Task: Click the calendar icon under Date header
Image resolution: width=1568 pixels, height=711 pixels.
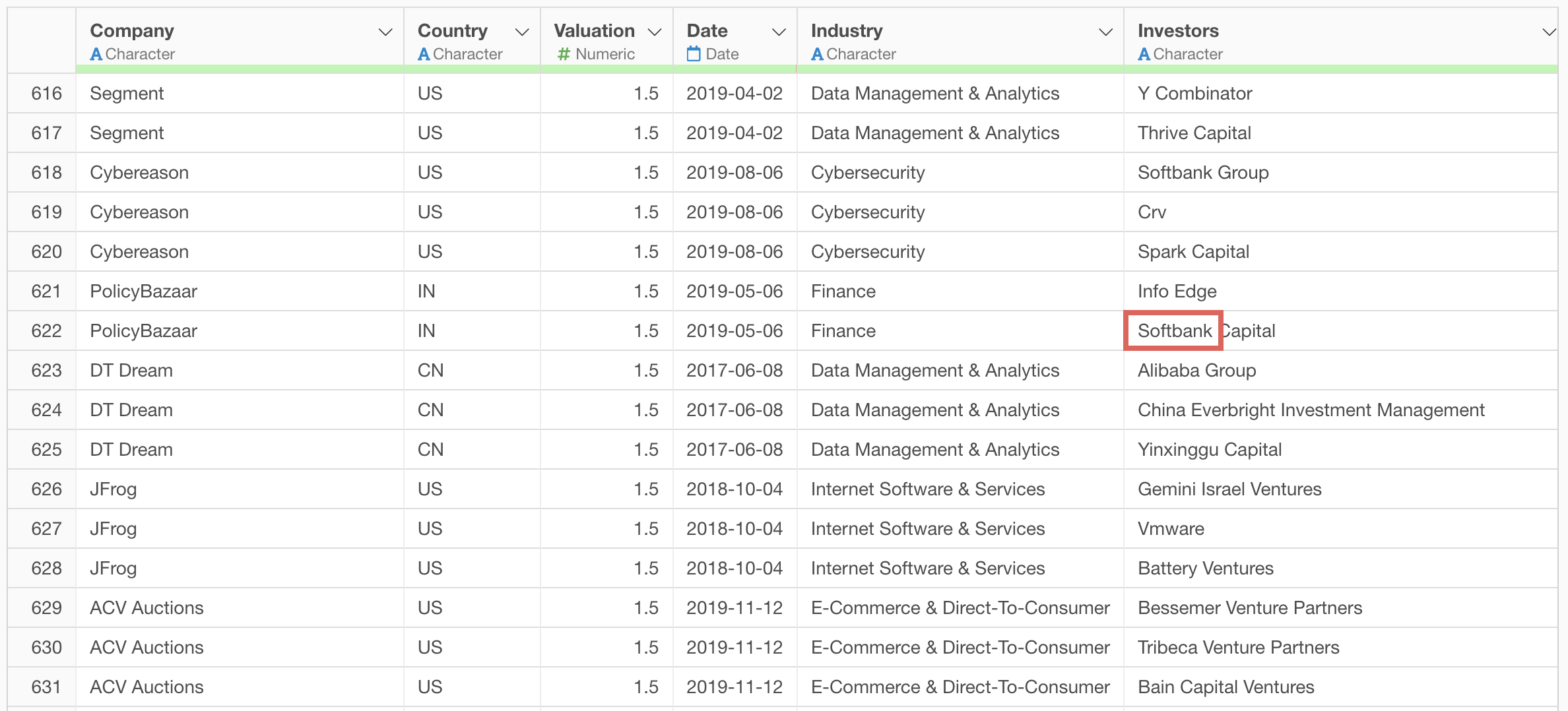Action: (x=694, y=53)
